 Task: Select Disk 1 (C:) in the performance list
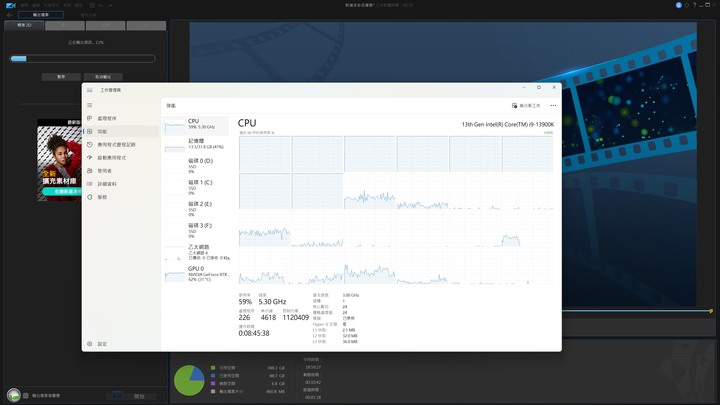(x=196, y=187)
